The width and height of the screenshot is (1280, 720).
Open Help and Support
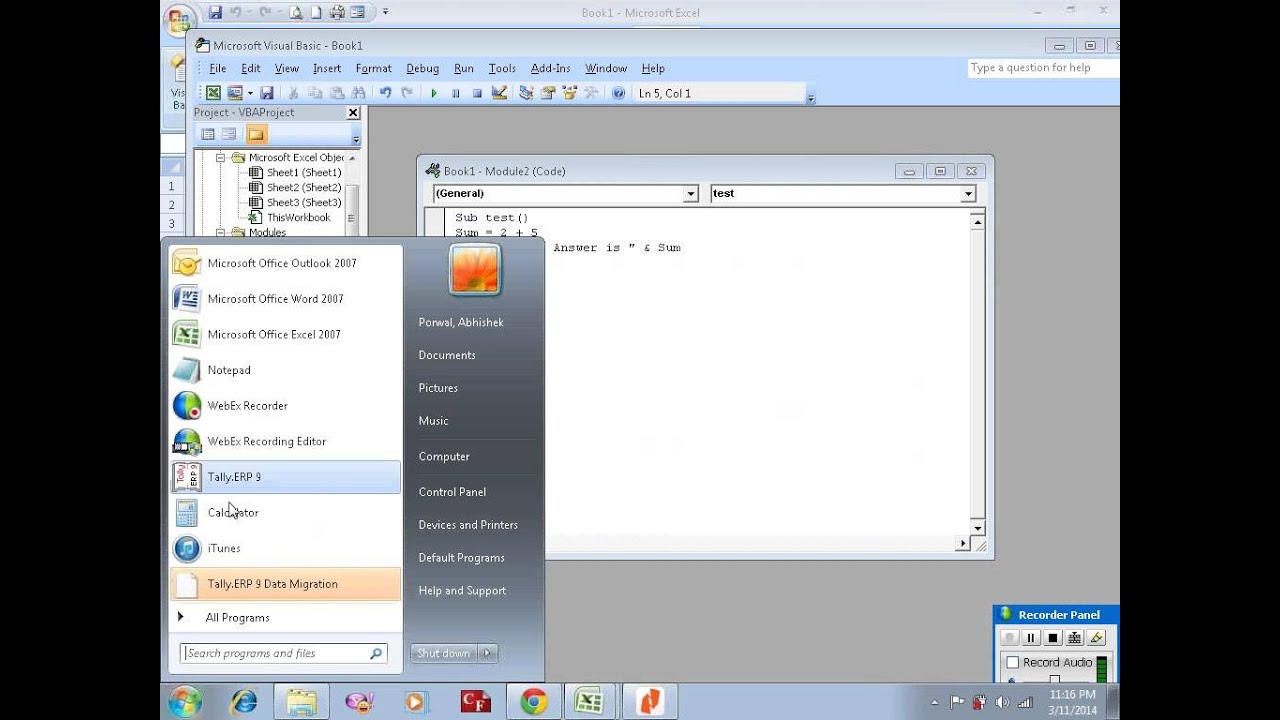click(x=462, y=591)
